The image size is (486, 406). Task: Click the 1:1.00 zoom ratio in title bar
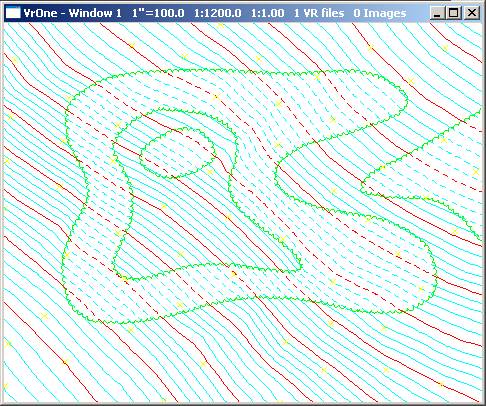click(268, 13)
